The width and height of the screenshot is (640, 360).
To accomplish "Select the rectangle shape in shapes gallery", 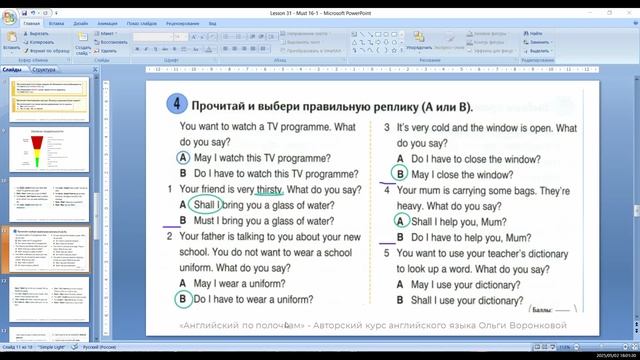I will 378,34.
